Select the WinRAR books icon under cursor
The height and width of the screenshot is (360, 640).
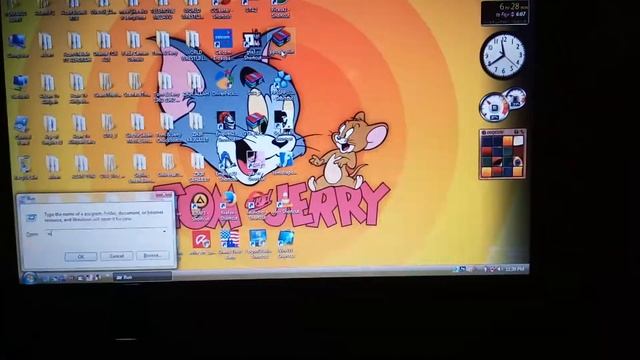281,41
